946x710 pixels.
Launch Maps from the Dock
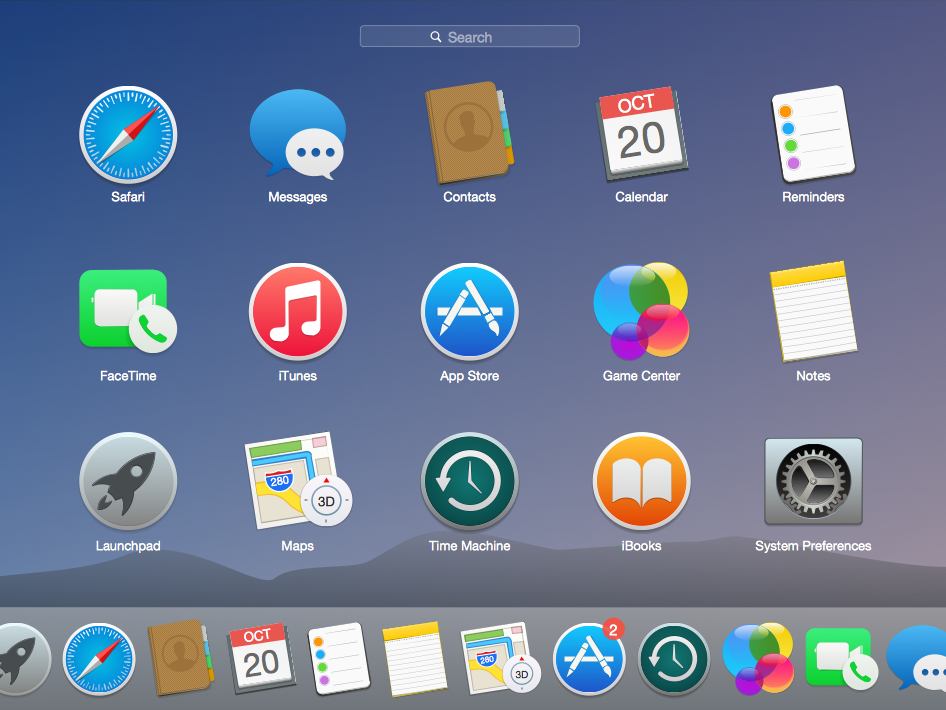500,658
